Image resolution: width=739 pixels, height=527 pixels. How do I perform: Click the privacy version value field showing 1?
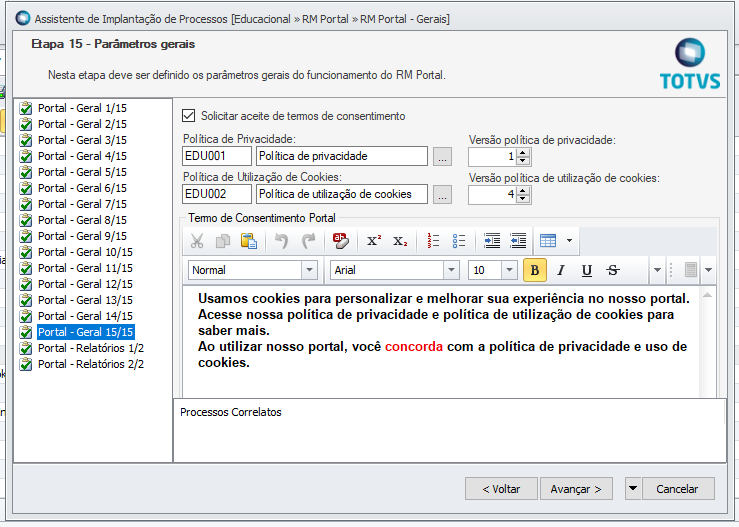point(493,156)
